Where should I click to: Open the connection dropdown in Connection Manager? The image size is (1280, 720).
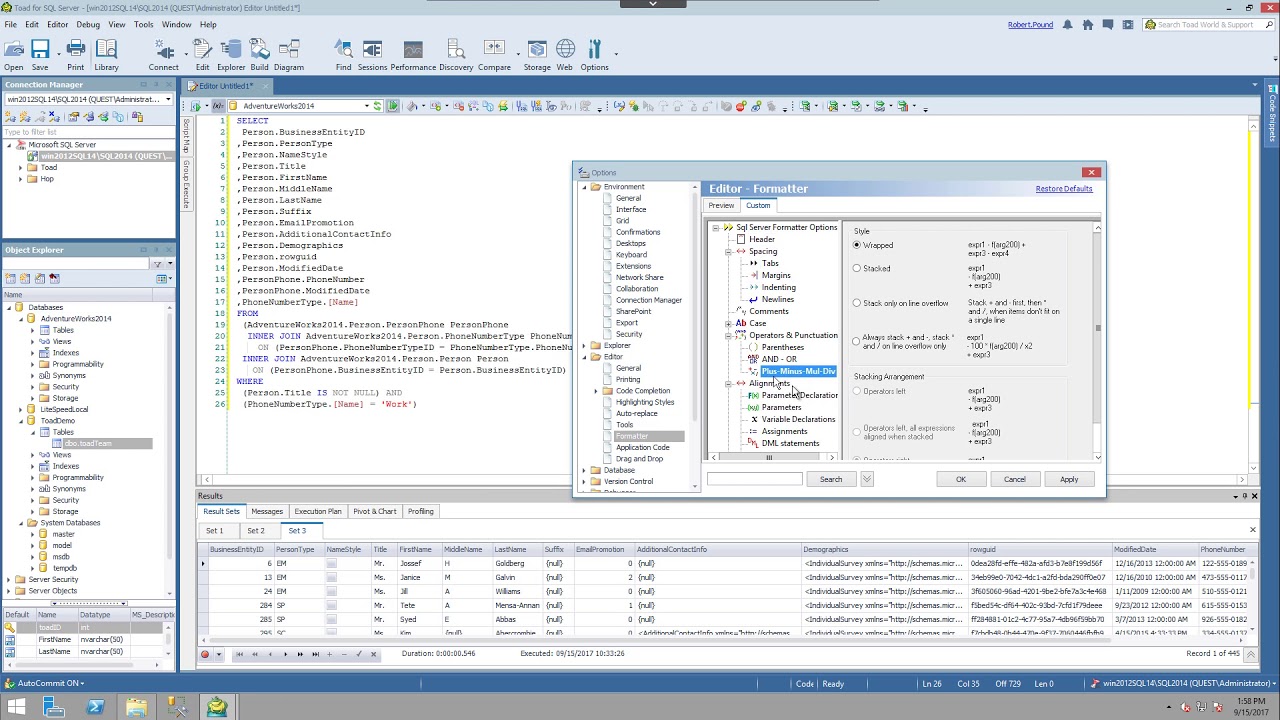point(168,100)
